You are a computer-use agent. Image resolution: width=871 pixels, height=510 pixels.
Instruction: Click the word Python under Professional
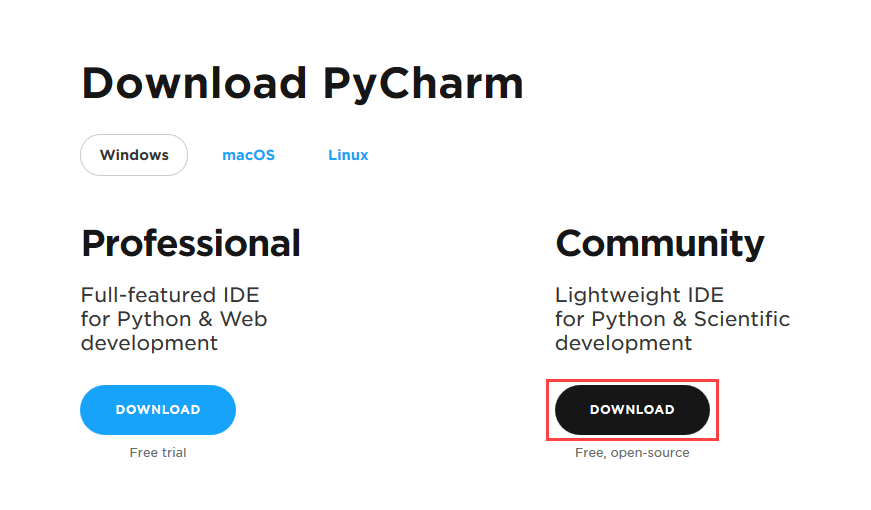(150, 319)
